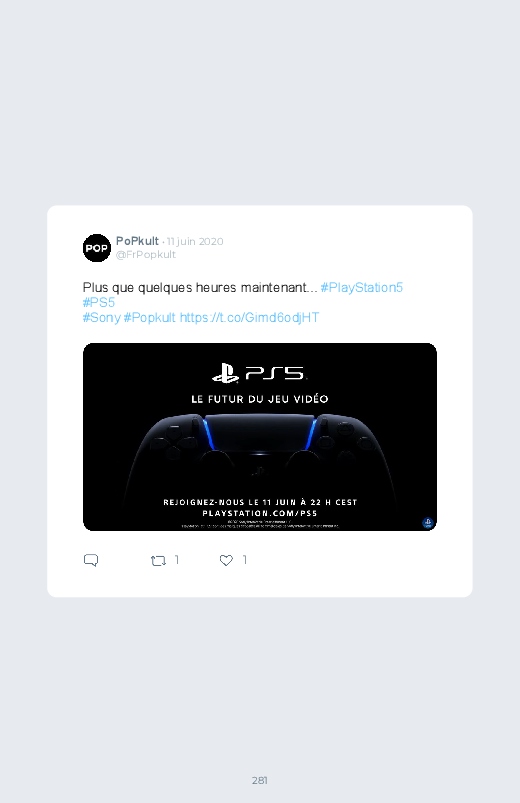Click the retweet count number

[177, 560]
